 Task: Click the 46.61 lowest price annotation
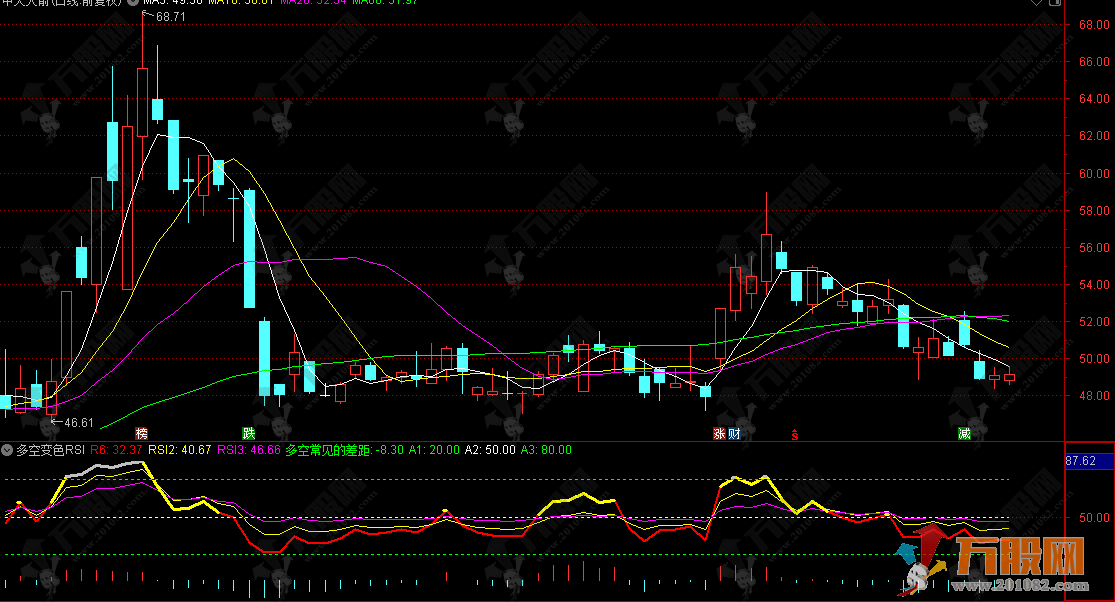pyautogui.click(x=76, y=422)
